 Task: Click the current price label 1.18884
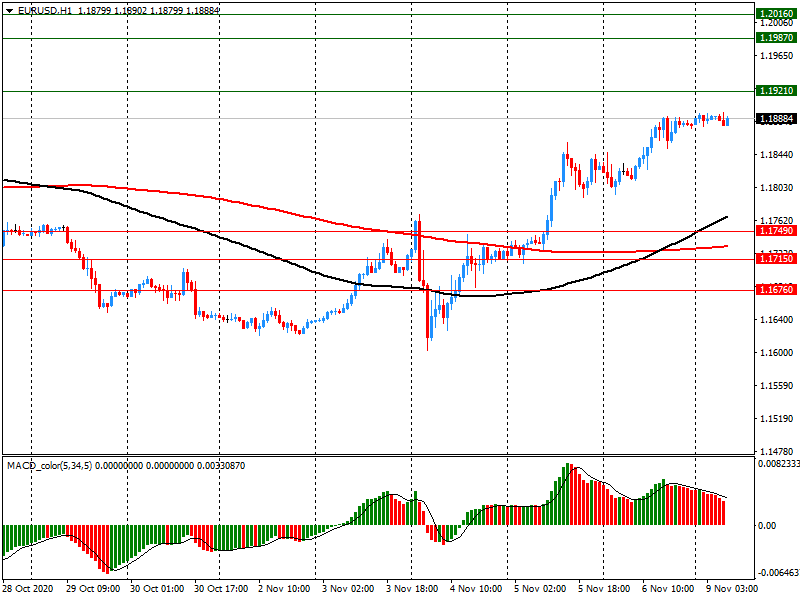776,119
